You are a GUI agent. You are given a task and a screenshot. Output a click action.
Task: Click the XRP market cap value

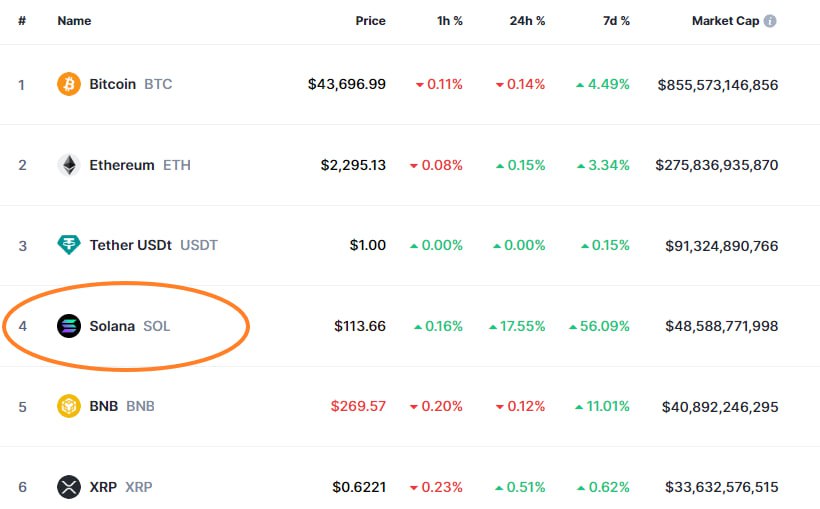[x=721, y=487]
